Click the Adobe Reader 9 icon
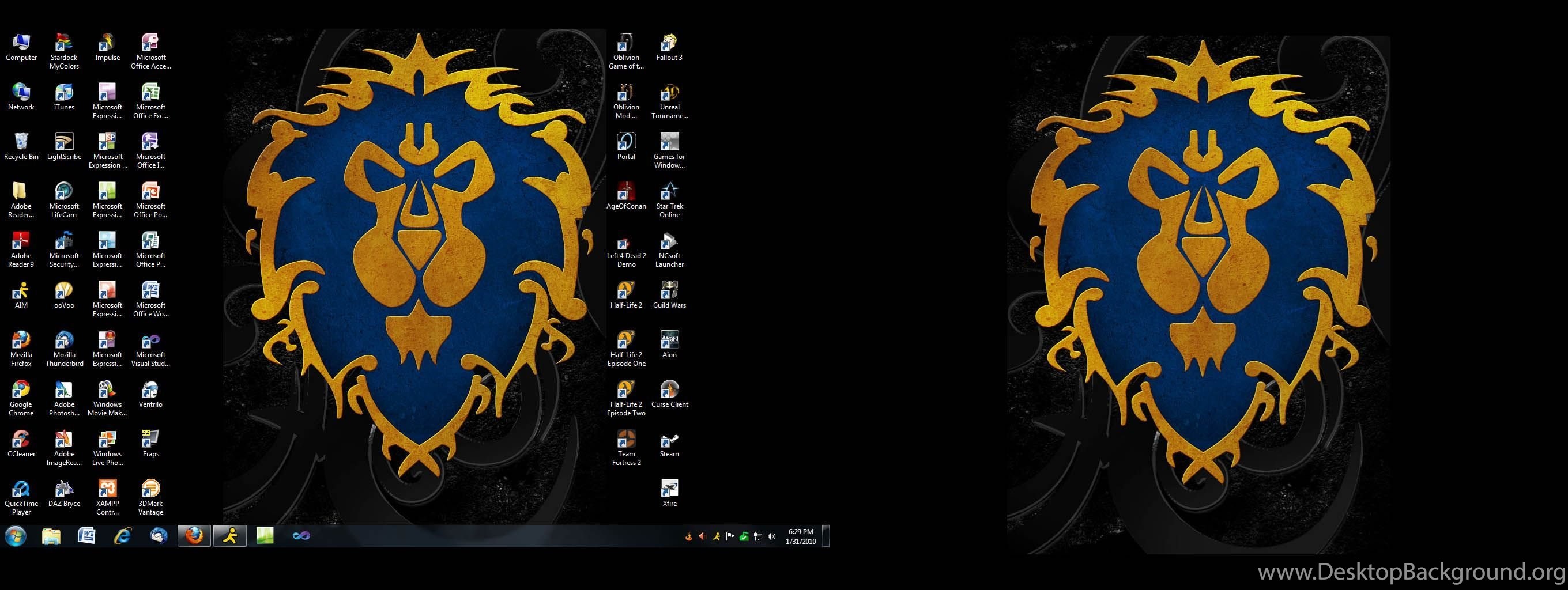 [x=21, y=249]
